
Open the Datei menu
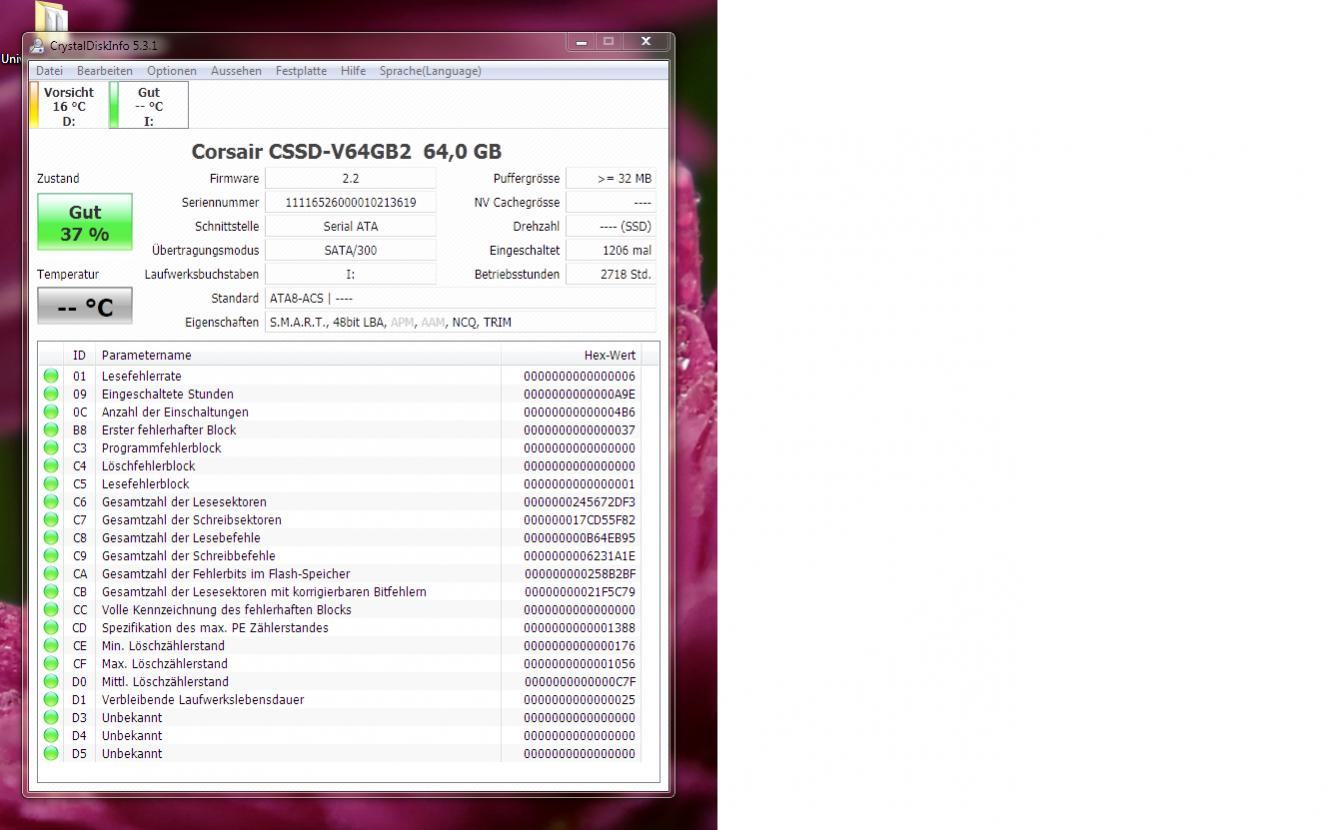pos(49,71)
